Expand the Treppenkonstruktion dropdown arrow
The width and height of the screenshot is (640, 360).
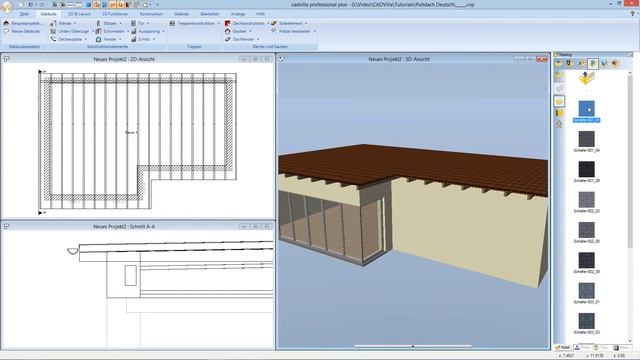tap(218, 23)
